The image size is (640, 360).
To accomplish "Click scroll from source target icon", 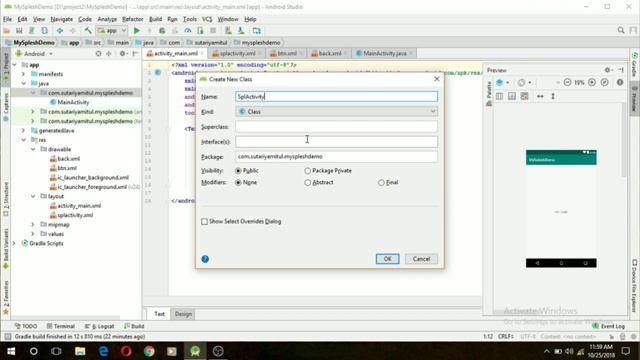I will [x=98, y=53].
